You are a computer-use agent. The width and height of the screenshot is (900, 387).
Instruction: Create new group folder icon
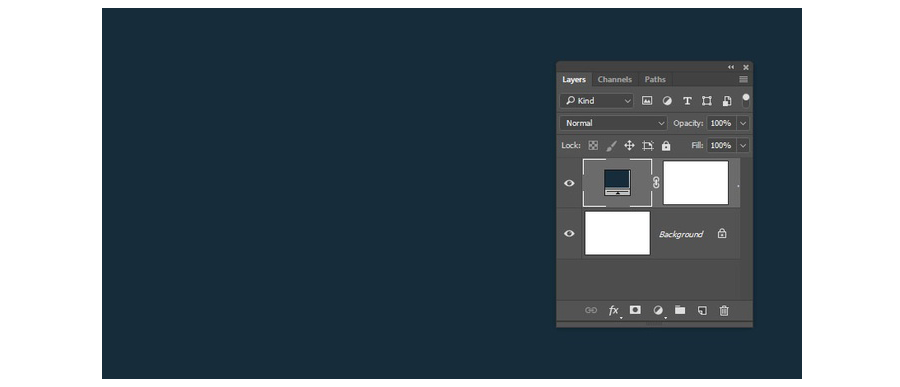pyautogui.click(x=680, y=310)
